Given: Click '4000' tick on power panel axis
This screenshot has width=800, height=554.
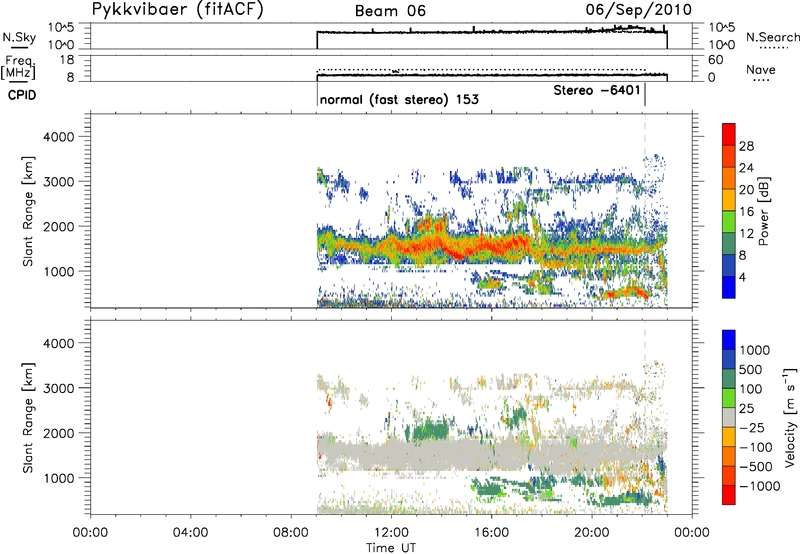Looking at the screenshot, I should point(58,137).
